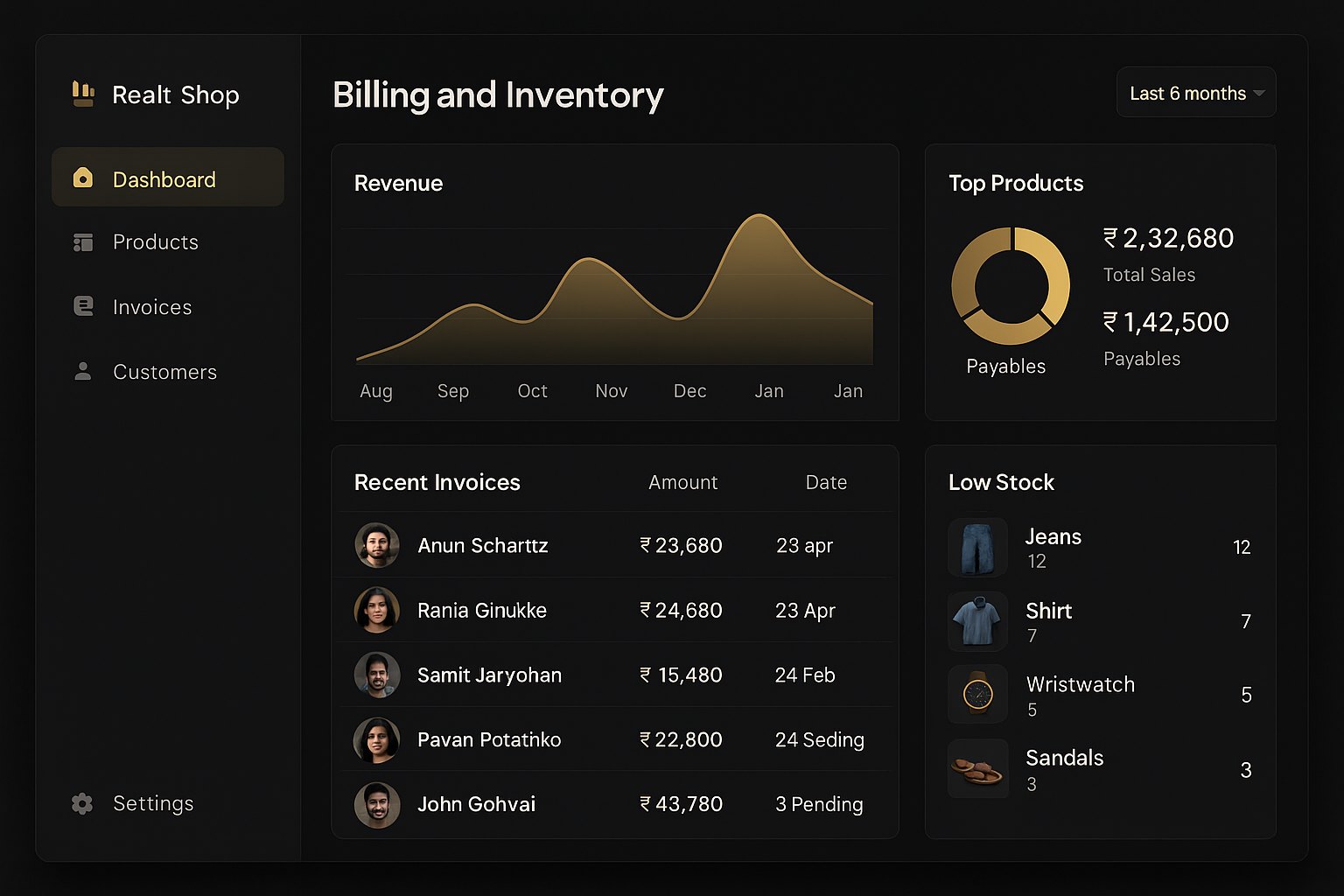This screenshot has width=1344, height=896.
Task: Click the Products sidebar icon
Action: [x=83, y=242]
